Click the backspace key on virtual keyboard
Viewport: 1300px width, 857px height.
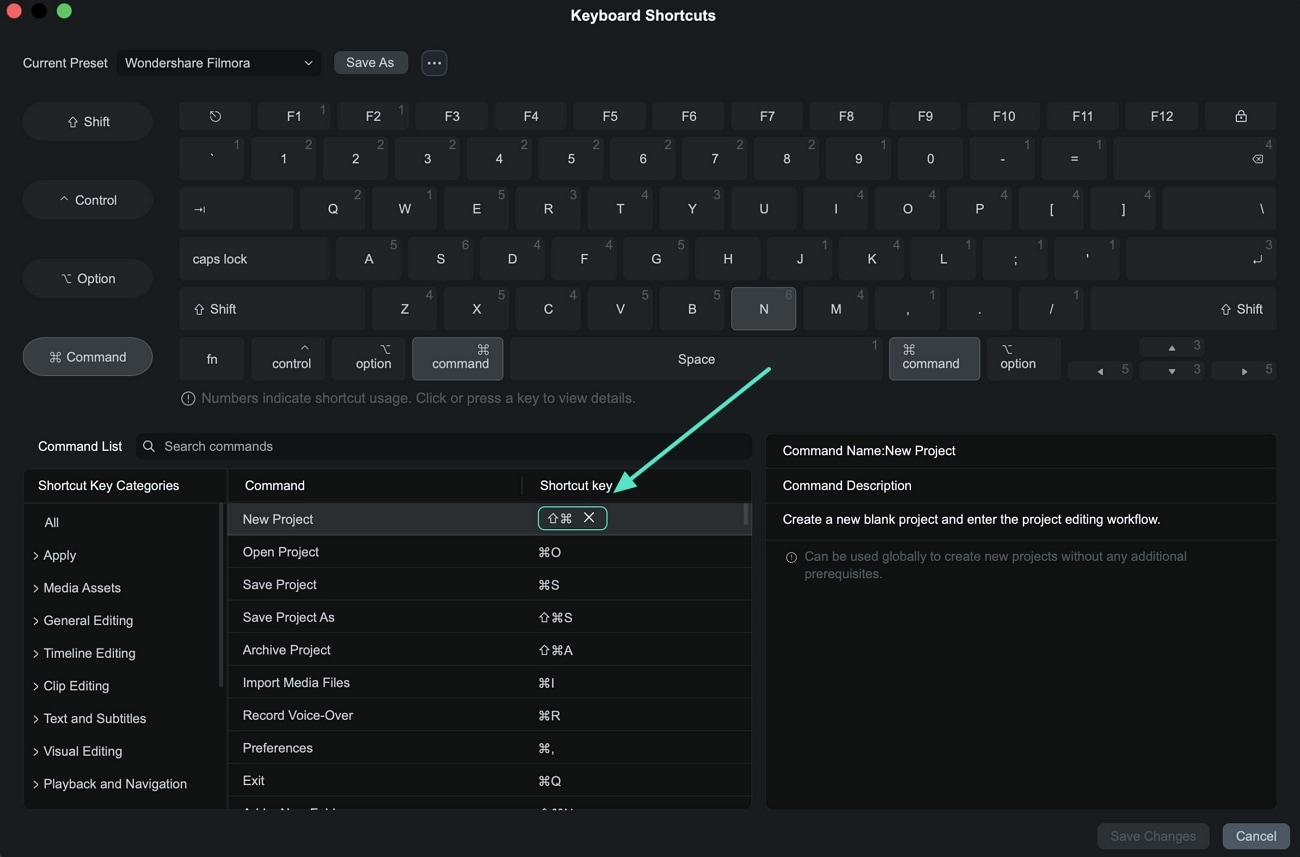point(1194,158)
